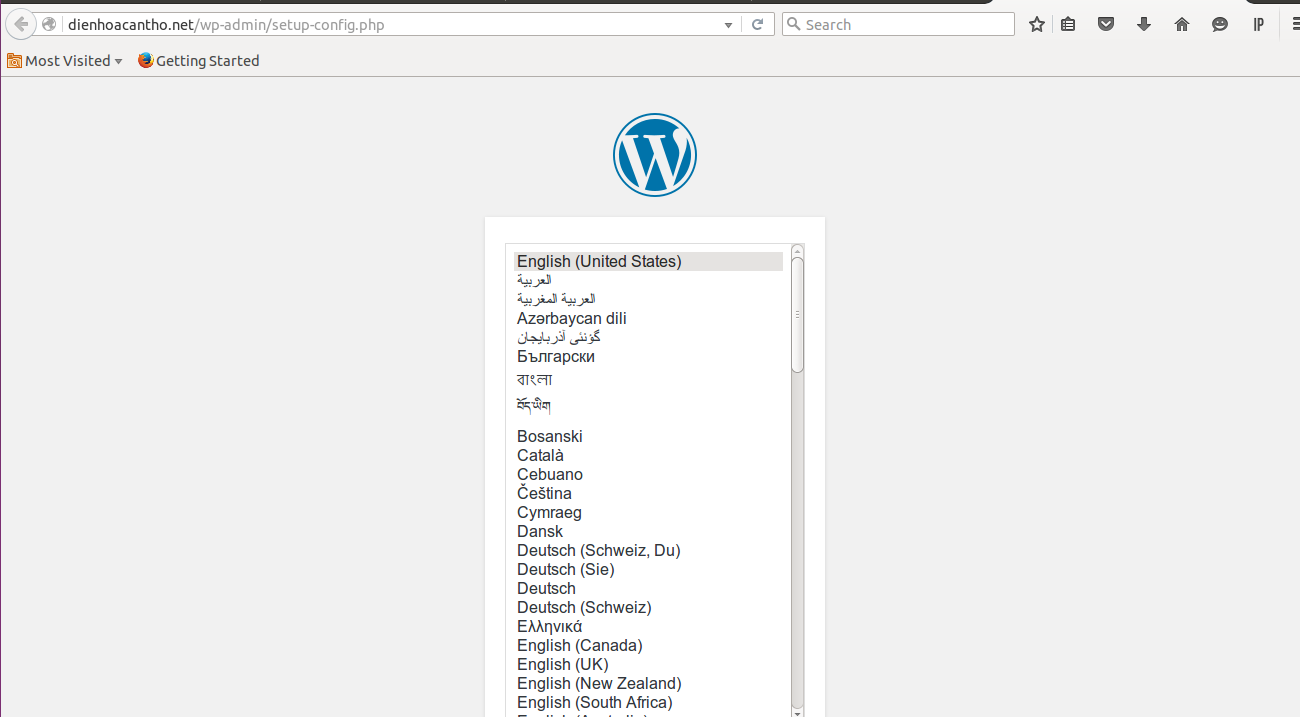This screenshot has height=717, width=1300.
Task: Select Cymraeg language
Action: pyautogui.click(x=648, y=513)
